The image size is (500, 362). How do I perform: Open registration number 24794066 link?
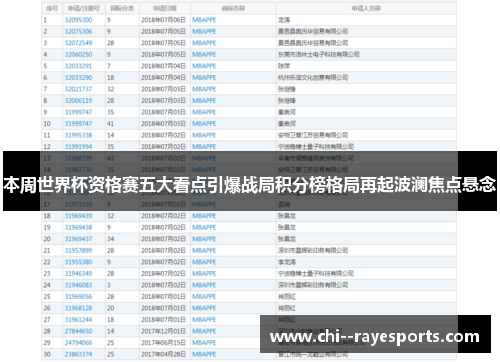(78, 343)
